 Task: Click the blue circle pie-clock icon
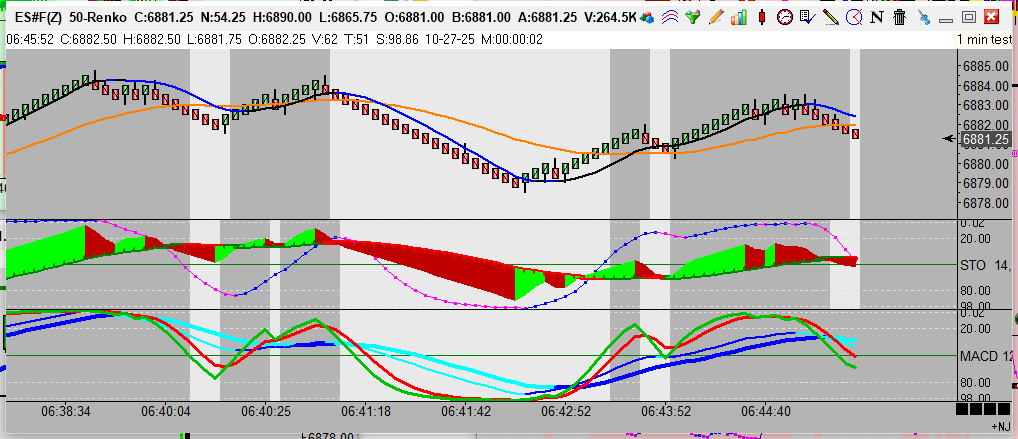pyautogui.click(x=853, y=17)
